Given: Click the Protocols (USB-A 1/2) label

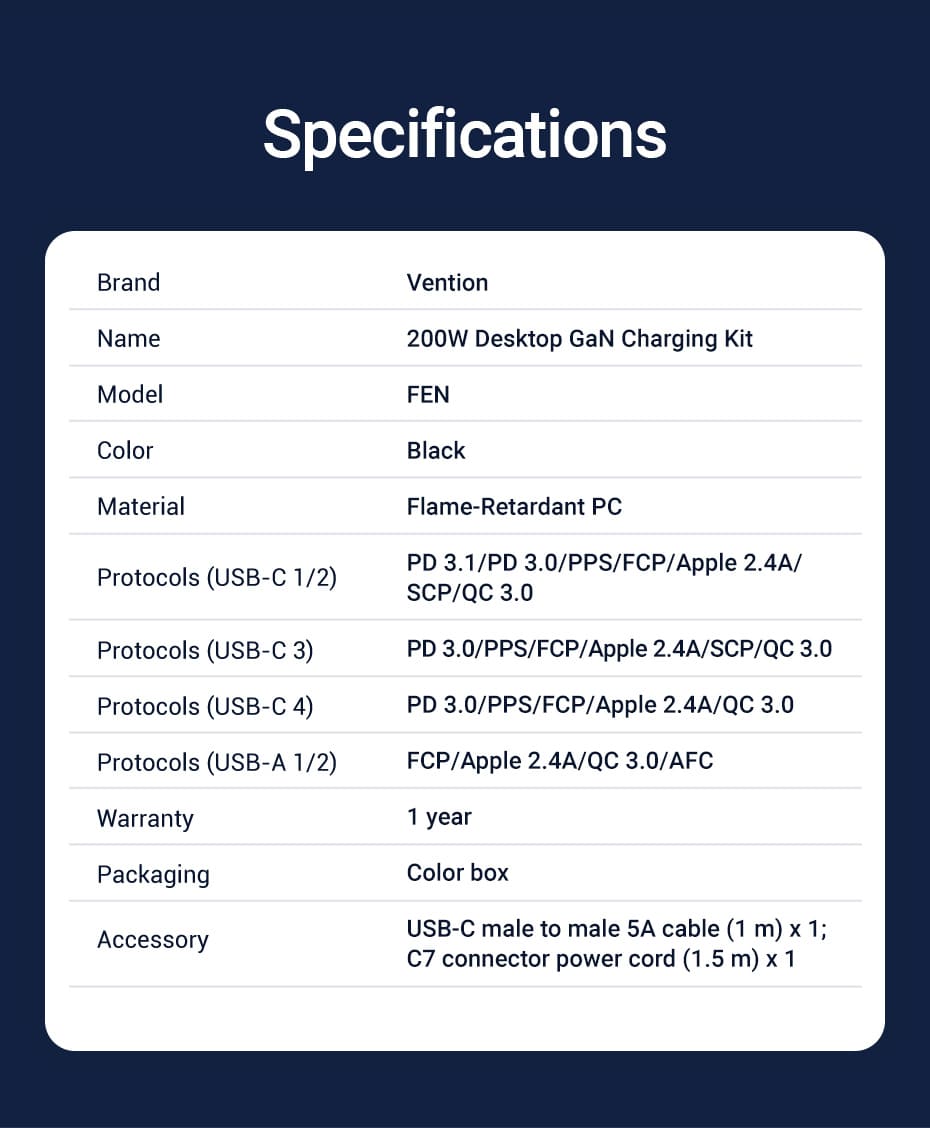Looking at the screenshot, I should pyautogui.click(x=216, y=763).
